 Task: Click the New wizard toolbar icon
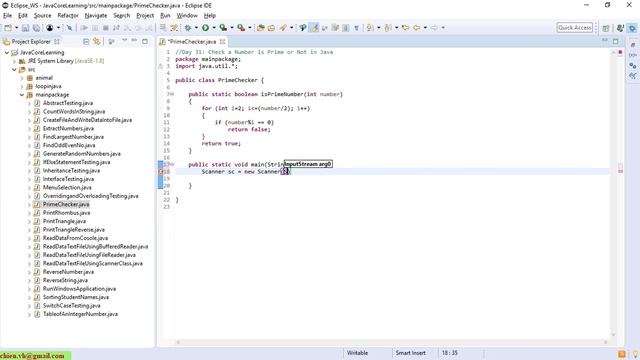point(8,28)
